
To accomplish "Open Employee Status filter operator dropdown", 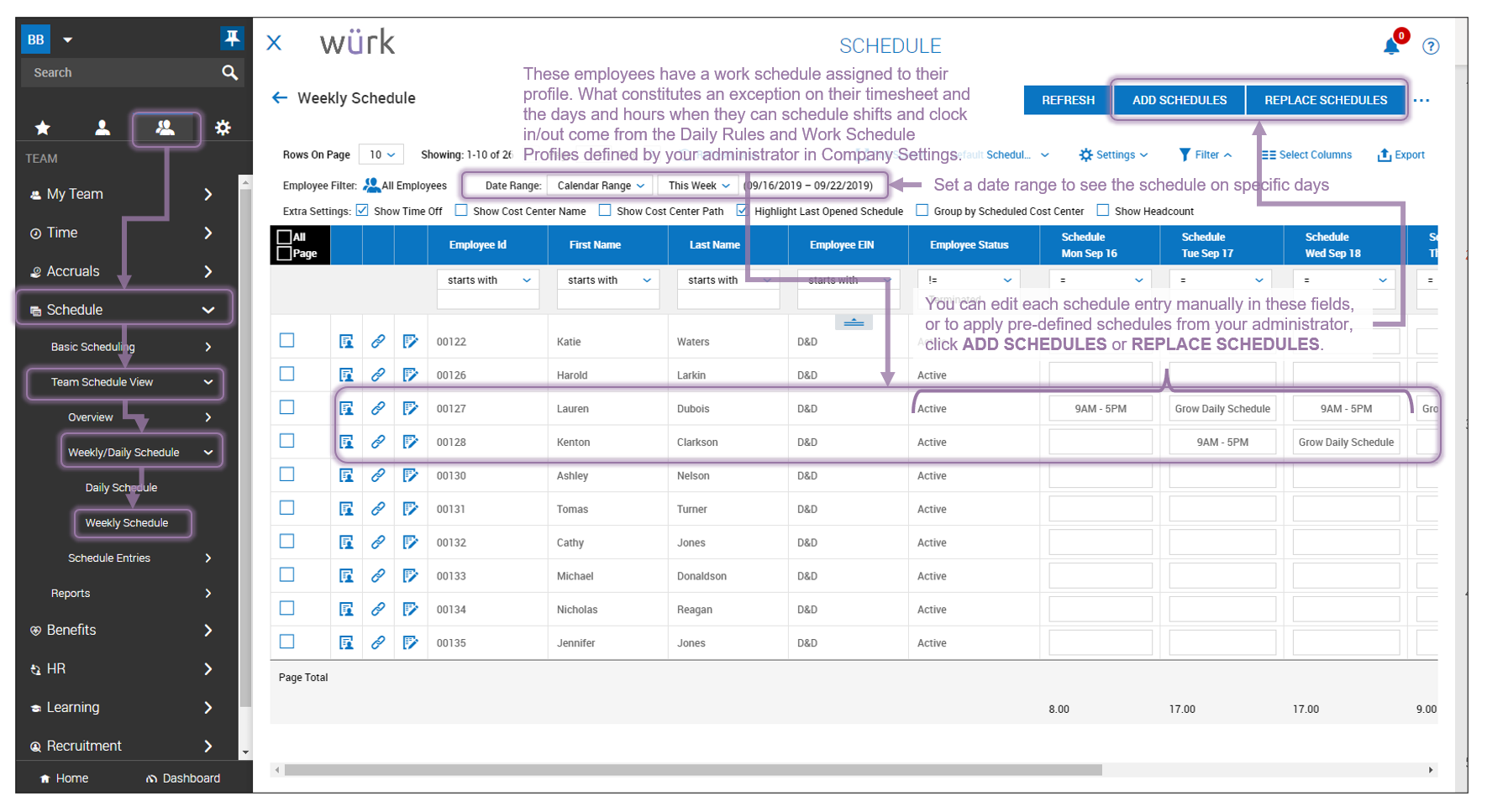I will (969, 280).
